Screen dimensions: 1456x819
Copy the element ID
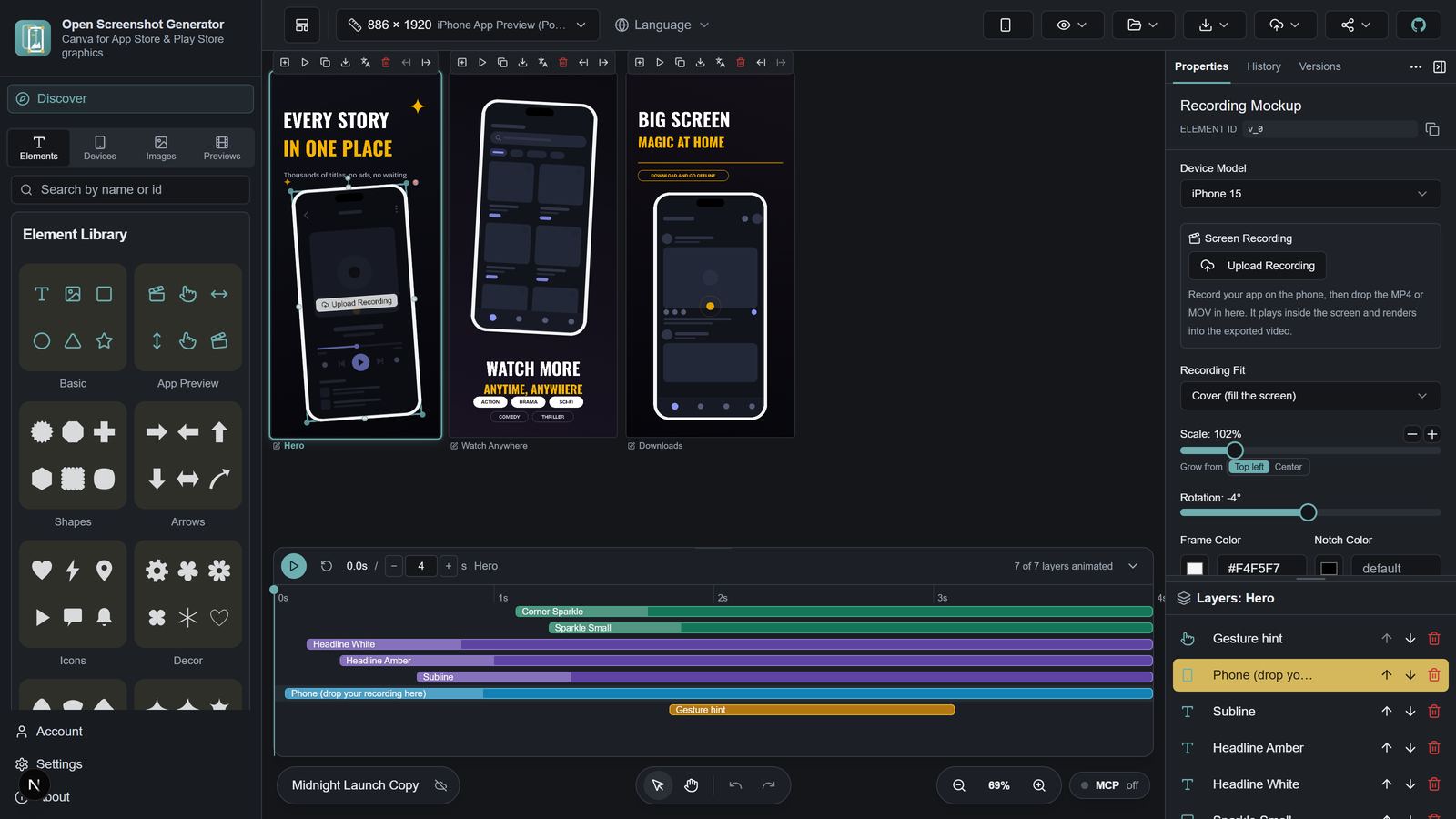pyautogui.click(x=1432, y=129)
